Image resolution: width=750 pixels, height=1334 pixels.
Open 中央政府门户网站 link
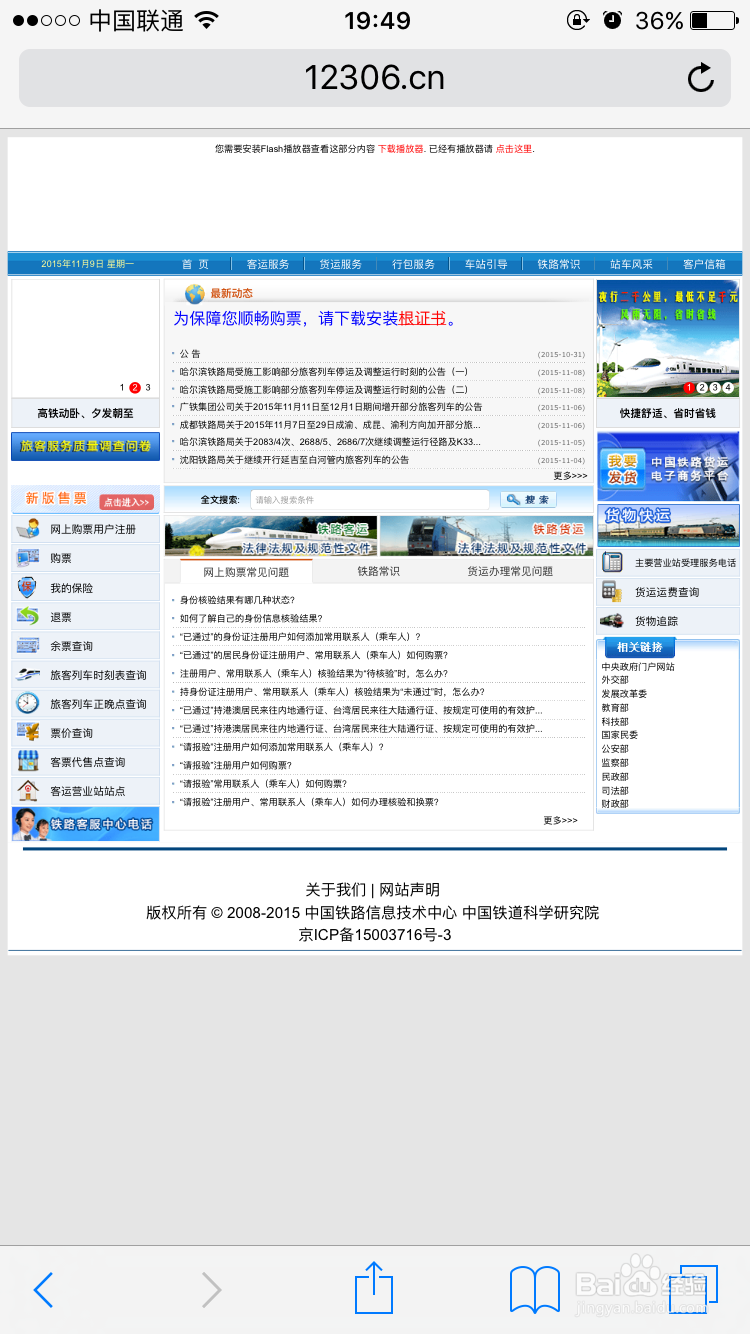click(x=638, y=667)
